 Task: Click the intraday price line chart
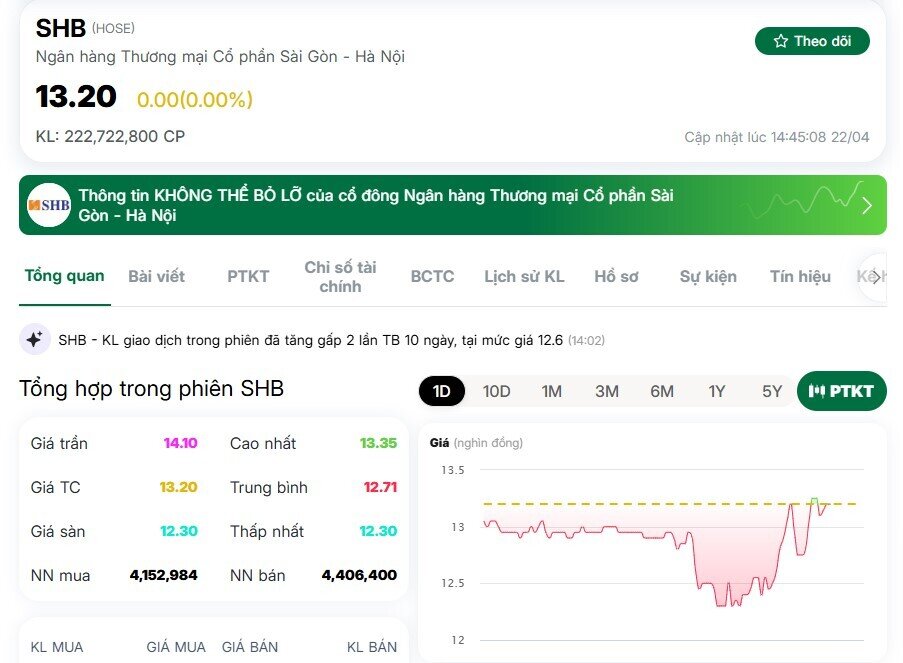click(x=669, y=553)
